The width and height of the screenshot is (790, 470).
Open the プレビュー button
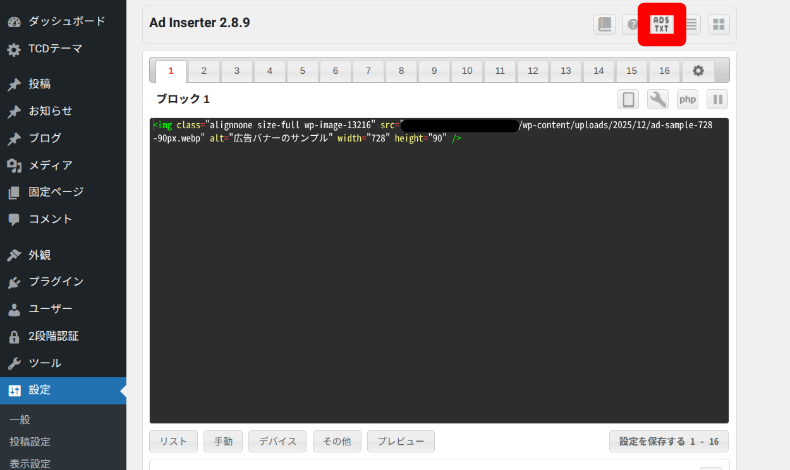point(401,441)
